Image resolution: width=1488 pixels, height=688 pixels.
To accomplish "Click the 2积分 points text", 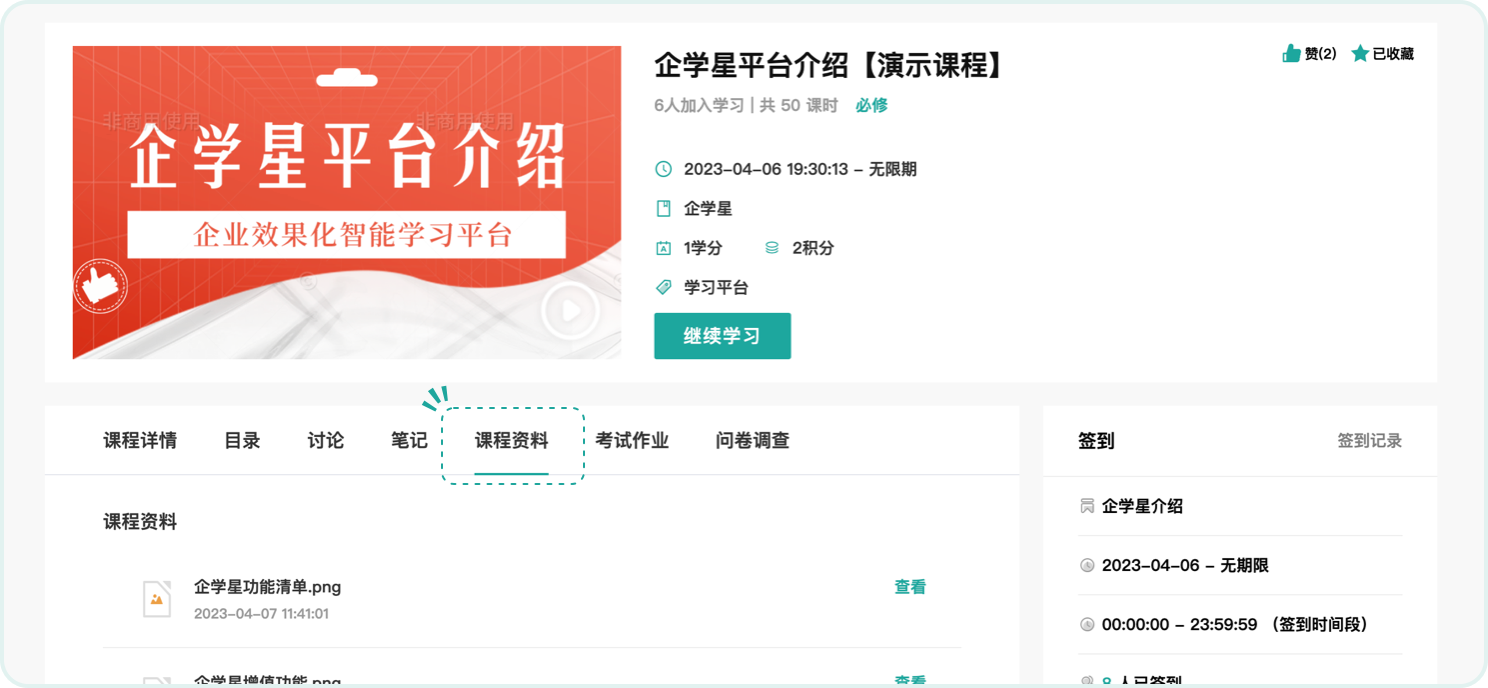I will [813, 248].
